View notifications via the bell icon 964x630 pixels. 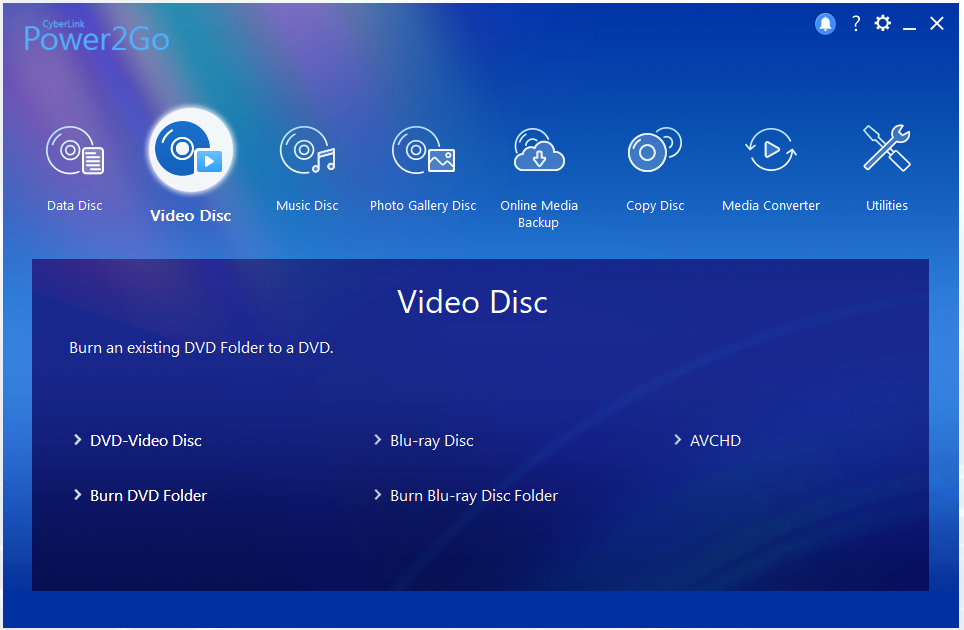(x=825, y=24)
